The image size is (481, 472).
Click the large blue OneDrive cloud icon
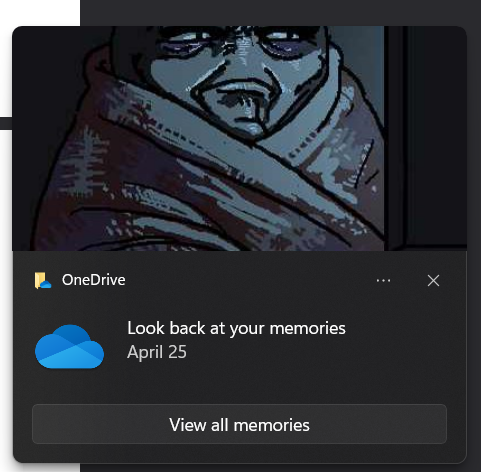click(69, 347)
